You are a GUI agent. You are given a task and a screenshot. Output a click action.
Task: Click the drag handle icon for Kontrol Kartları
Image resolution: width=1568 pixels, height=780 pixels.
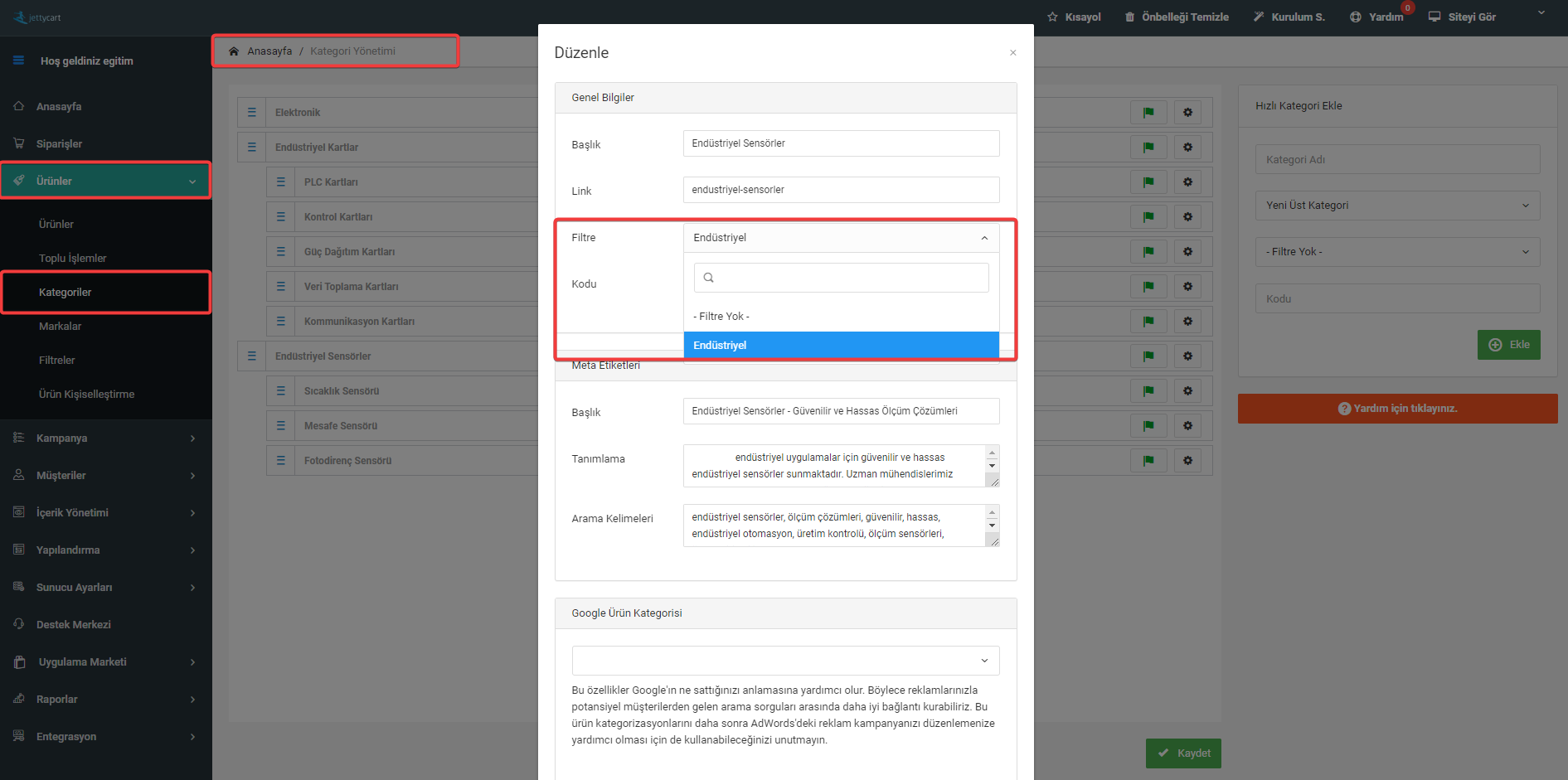tap(281, 217)
